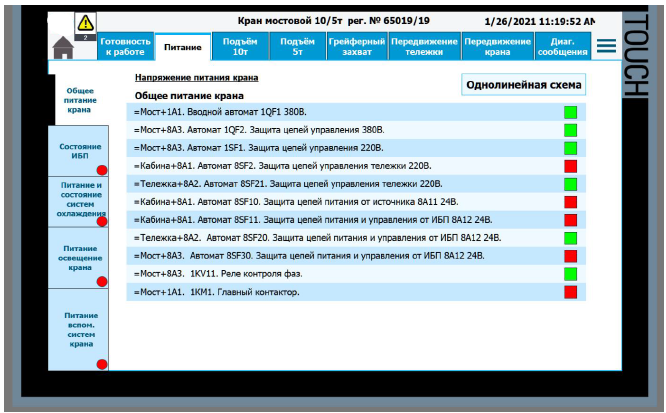Open the Подъём 5т tab
The image size is (666, 413).
coord(297,46)
